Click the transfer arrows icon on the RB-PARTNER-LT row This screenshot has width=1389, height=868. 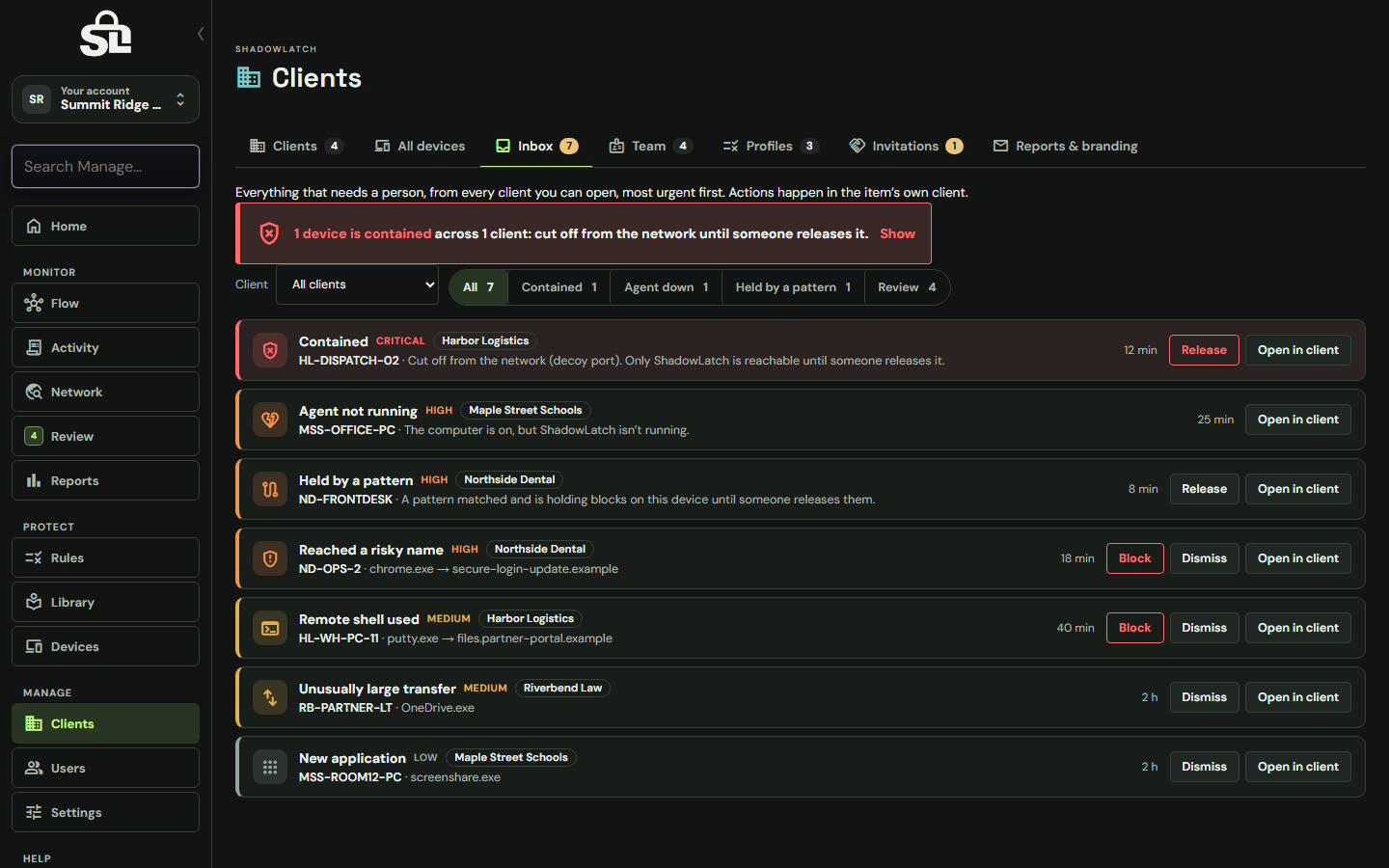click(x=270, y=697)
